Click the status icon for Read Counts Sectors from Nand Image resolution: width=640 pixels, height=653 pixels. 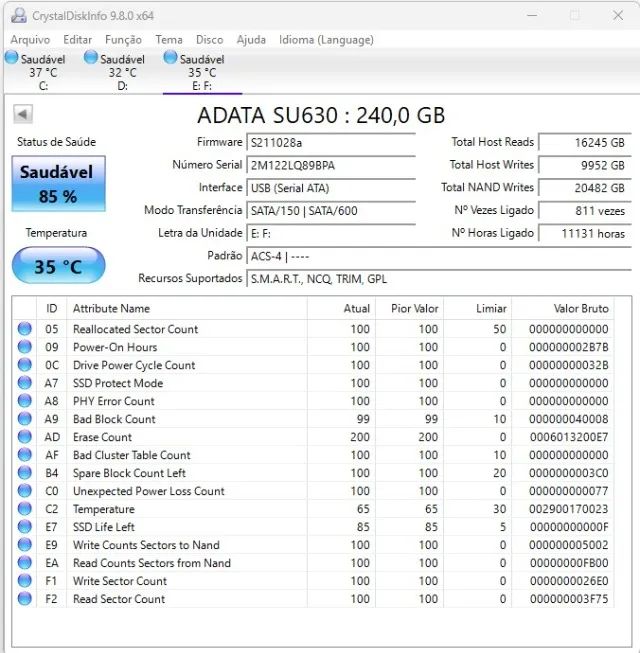point(25,563)
